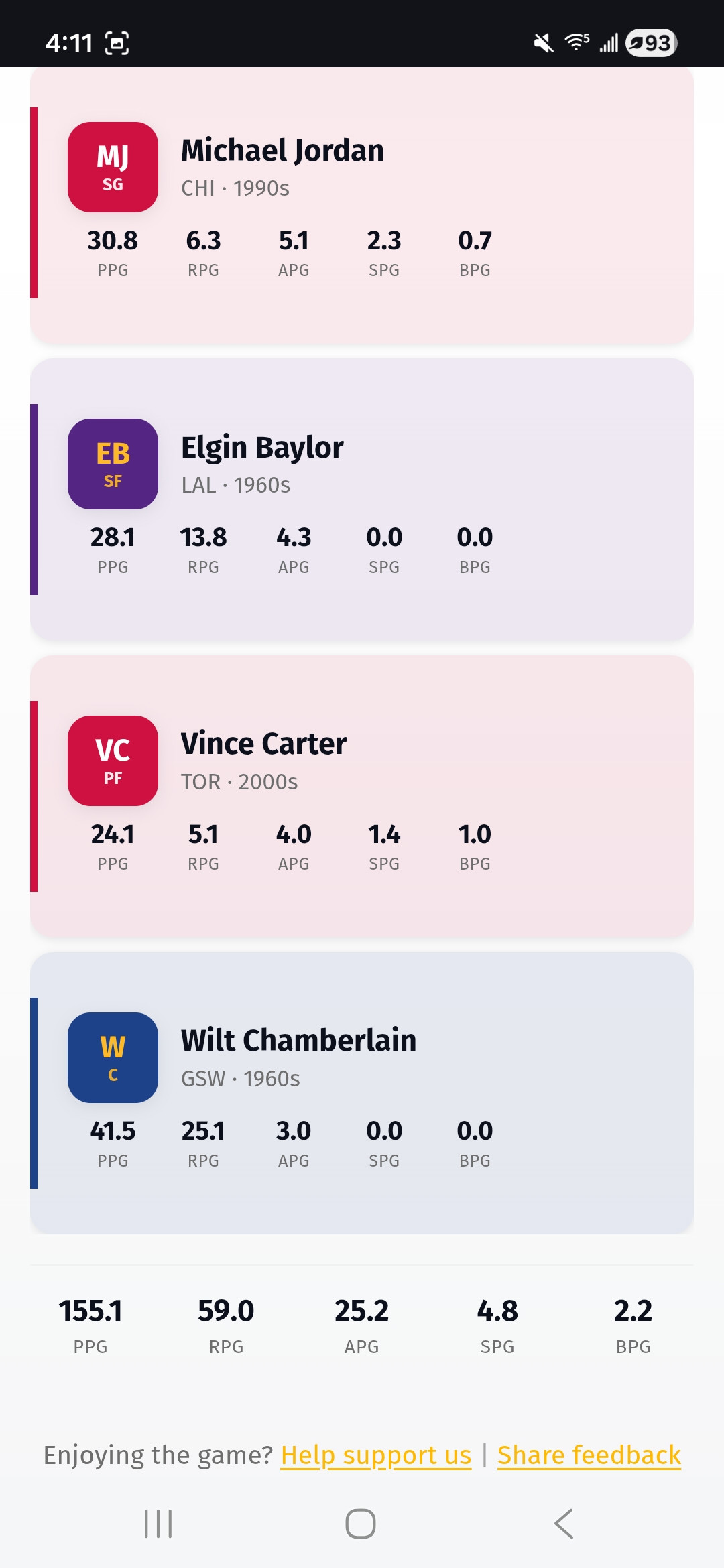724x1568 pixels.
Task: Select the Elgin Baylor player card
Action: point(362,499)
